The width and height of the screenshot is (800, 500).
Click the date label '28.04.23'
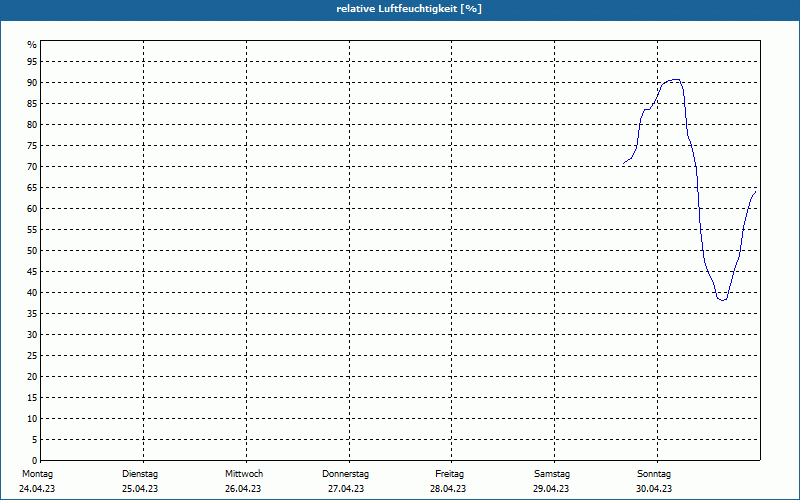pos(448,489)
